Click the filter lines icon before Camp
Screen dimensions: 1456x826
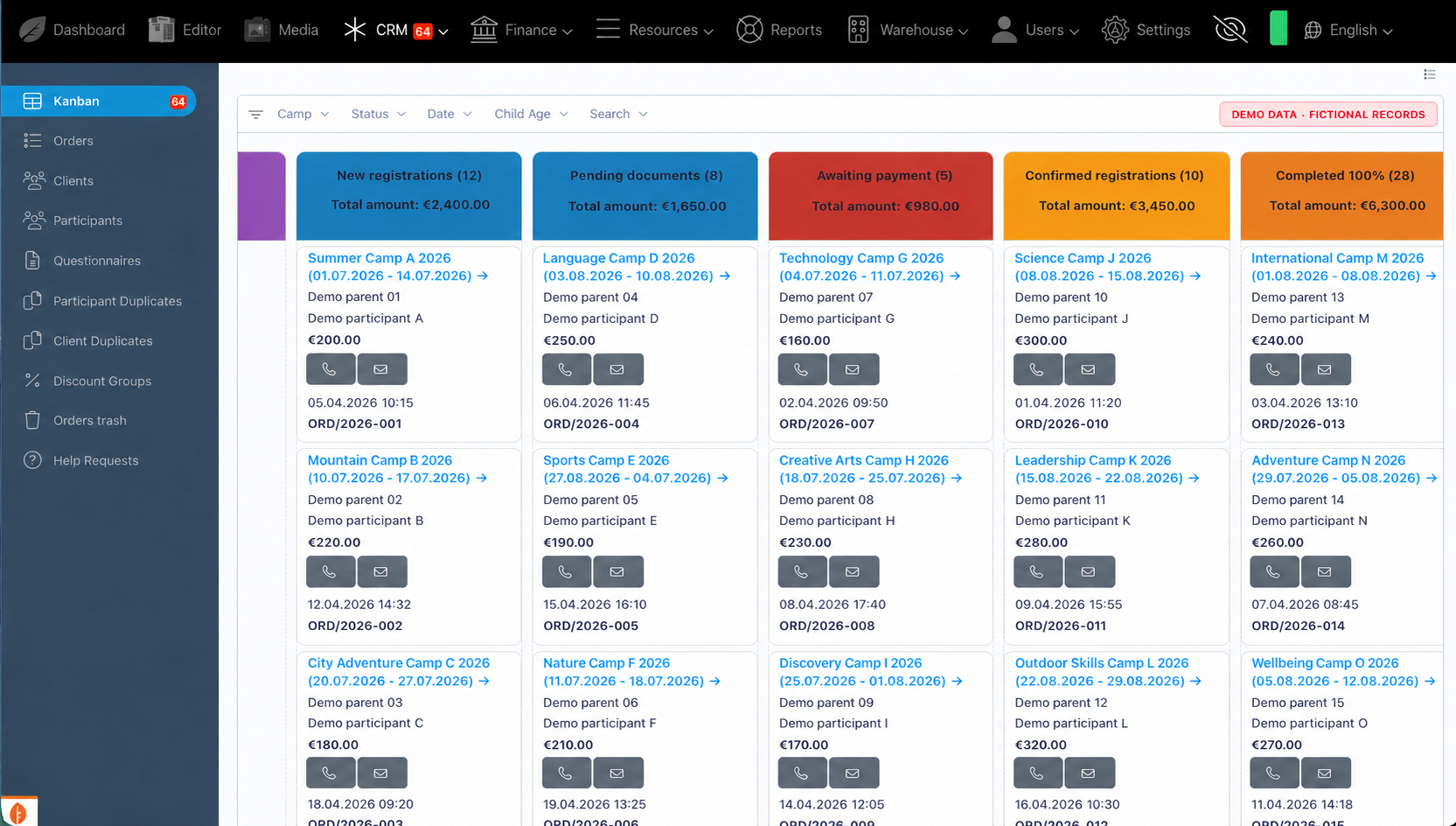point(256,115)
